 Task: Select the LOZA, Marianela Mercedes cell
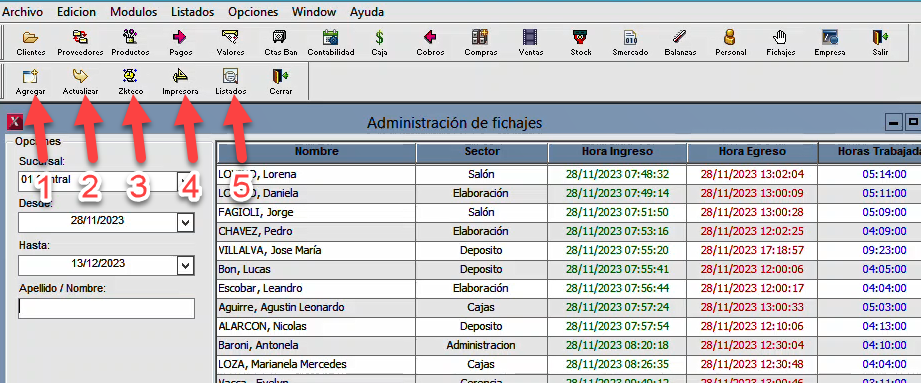click(x=317, y=364)
